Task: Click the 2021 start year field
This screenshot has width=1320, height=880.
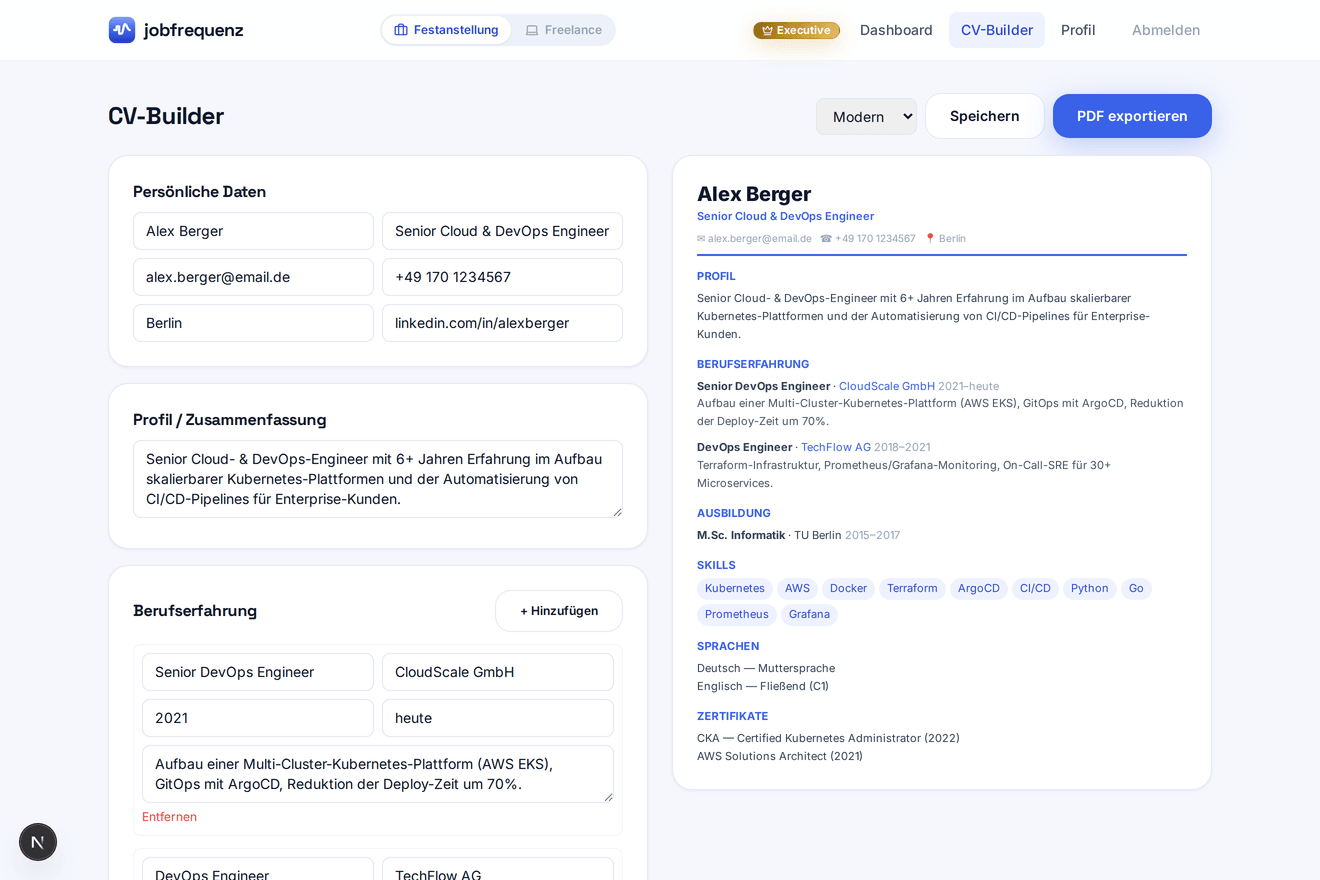Action: 258,718
